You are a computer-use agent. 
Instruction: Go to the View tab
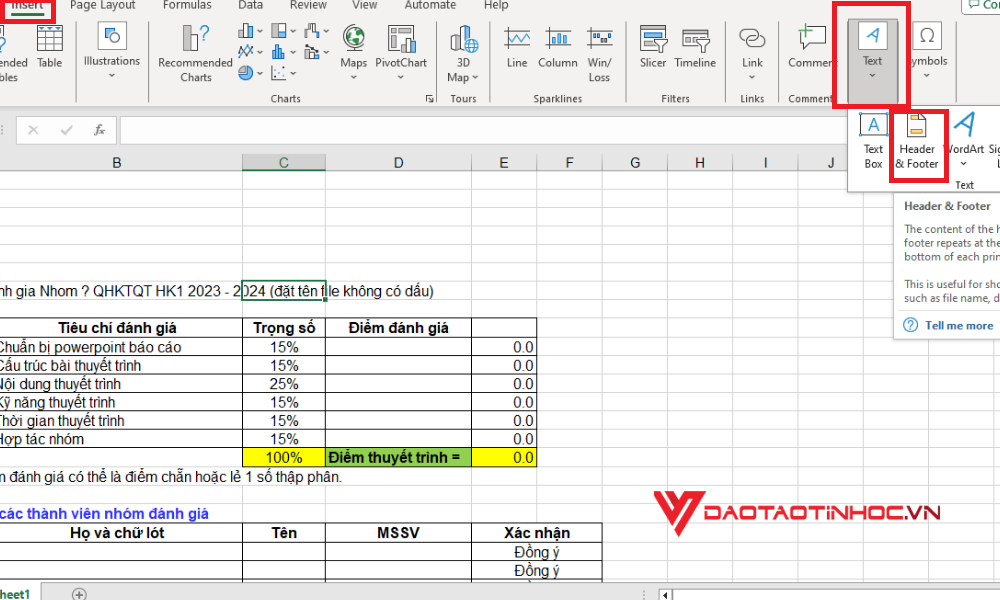[x=365, y=5]
